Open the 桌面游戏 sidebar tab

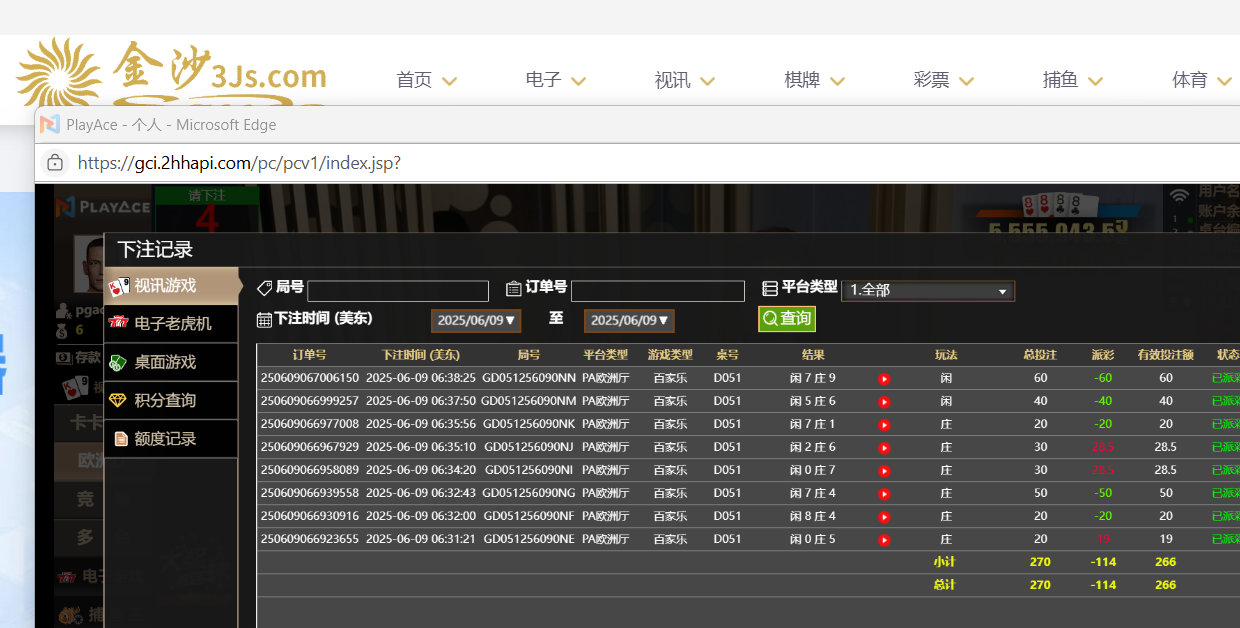point(171,362)
